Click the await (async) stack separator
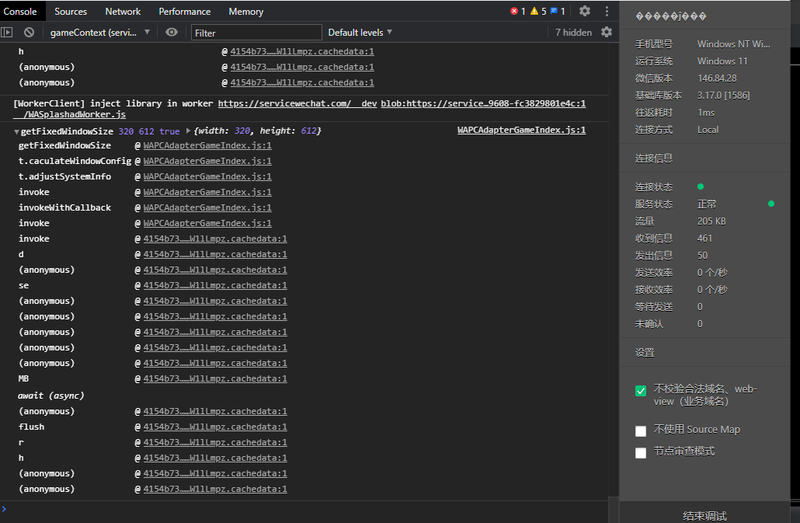 pyautogui.click(x=51, y=395)
